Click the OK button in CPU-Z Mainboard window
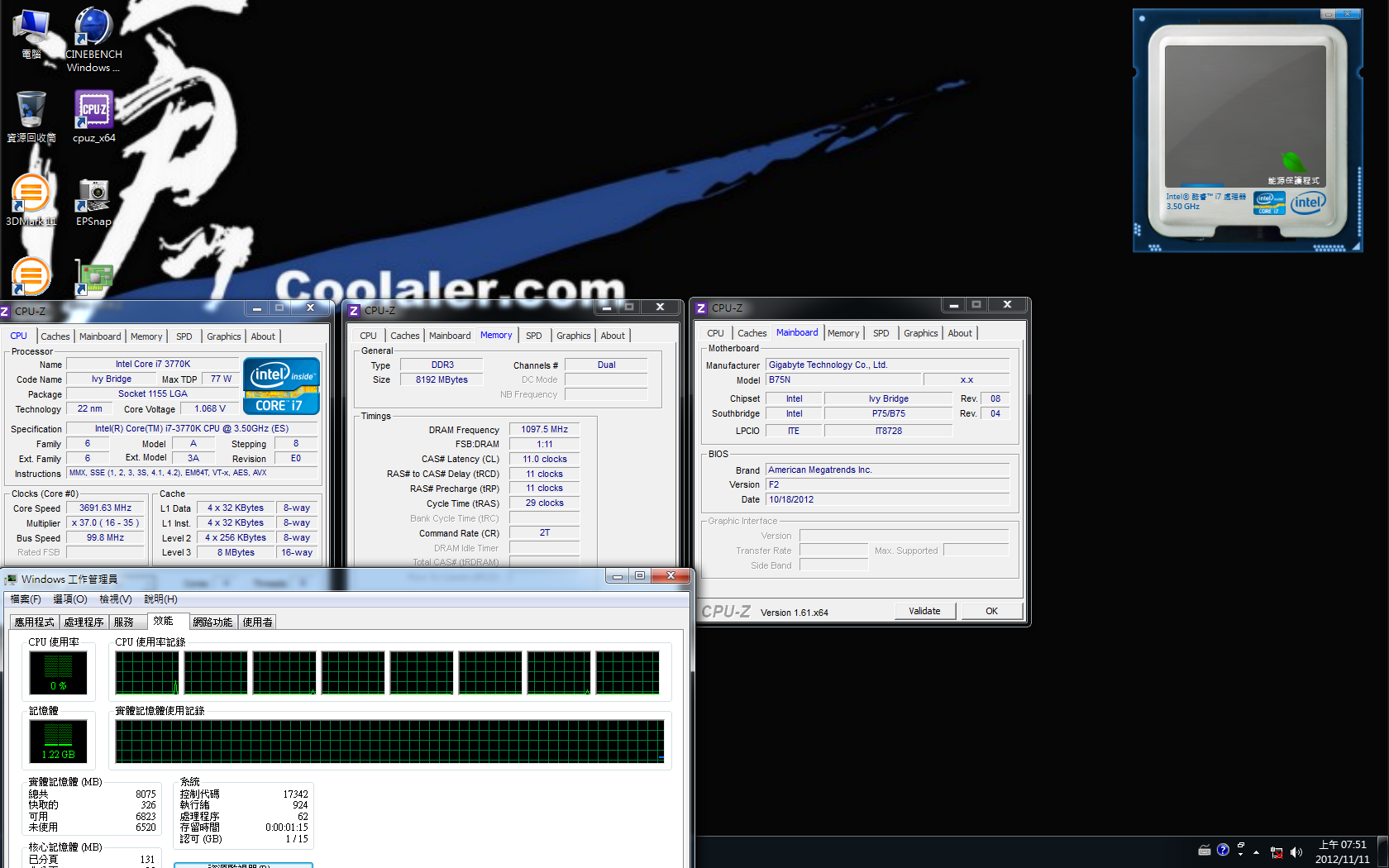This screenshot has width=1389, height=868. tap(991, 611)
